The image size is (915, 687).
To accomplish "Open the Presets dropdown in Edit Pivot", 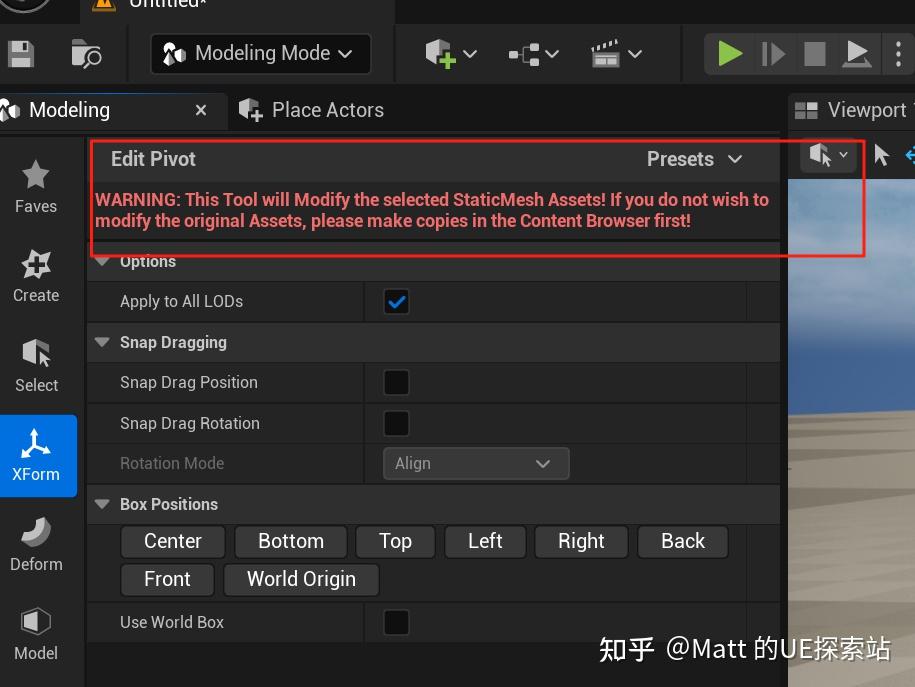I will pyautogui.click(x=697, y=158).
